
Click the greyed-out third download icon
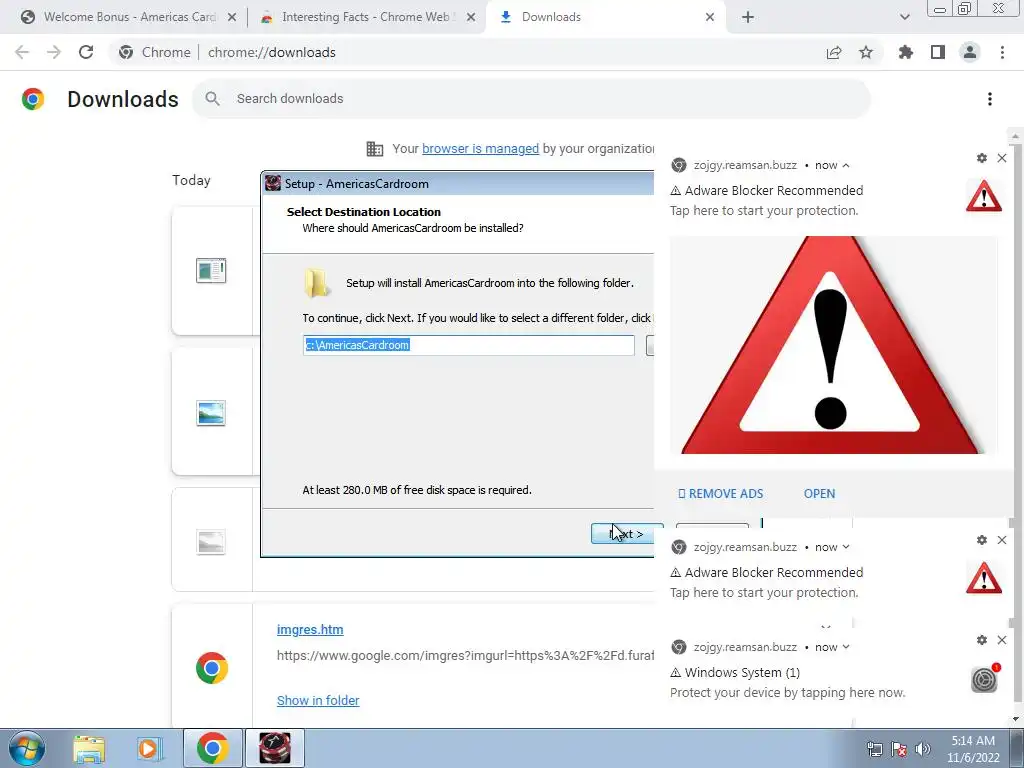coord(211,542)
